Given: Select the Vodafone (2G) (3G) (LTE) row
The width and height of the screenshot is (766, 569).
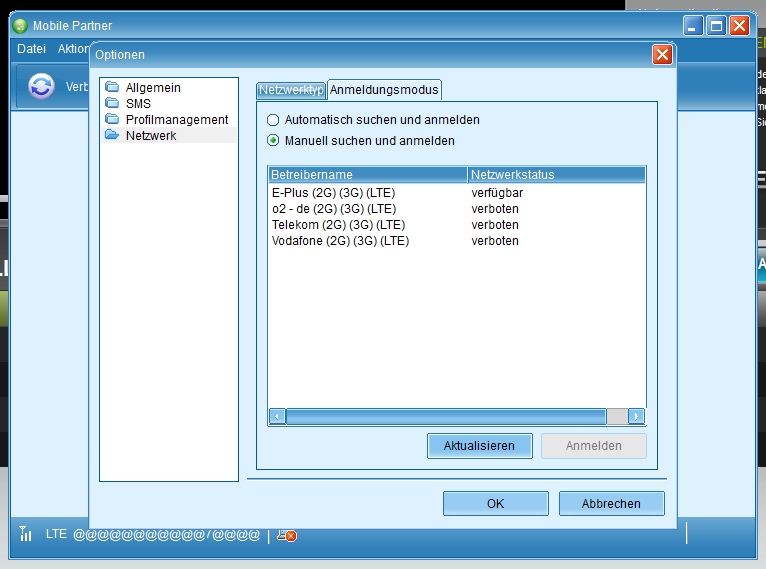Looking at the screenshot, I should click(x=457, y=241).
